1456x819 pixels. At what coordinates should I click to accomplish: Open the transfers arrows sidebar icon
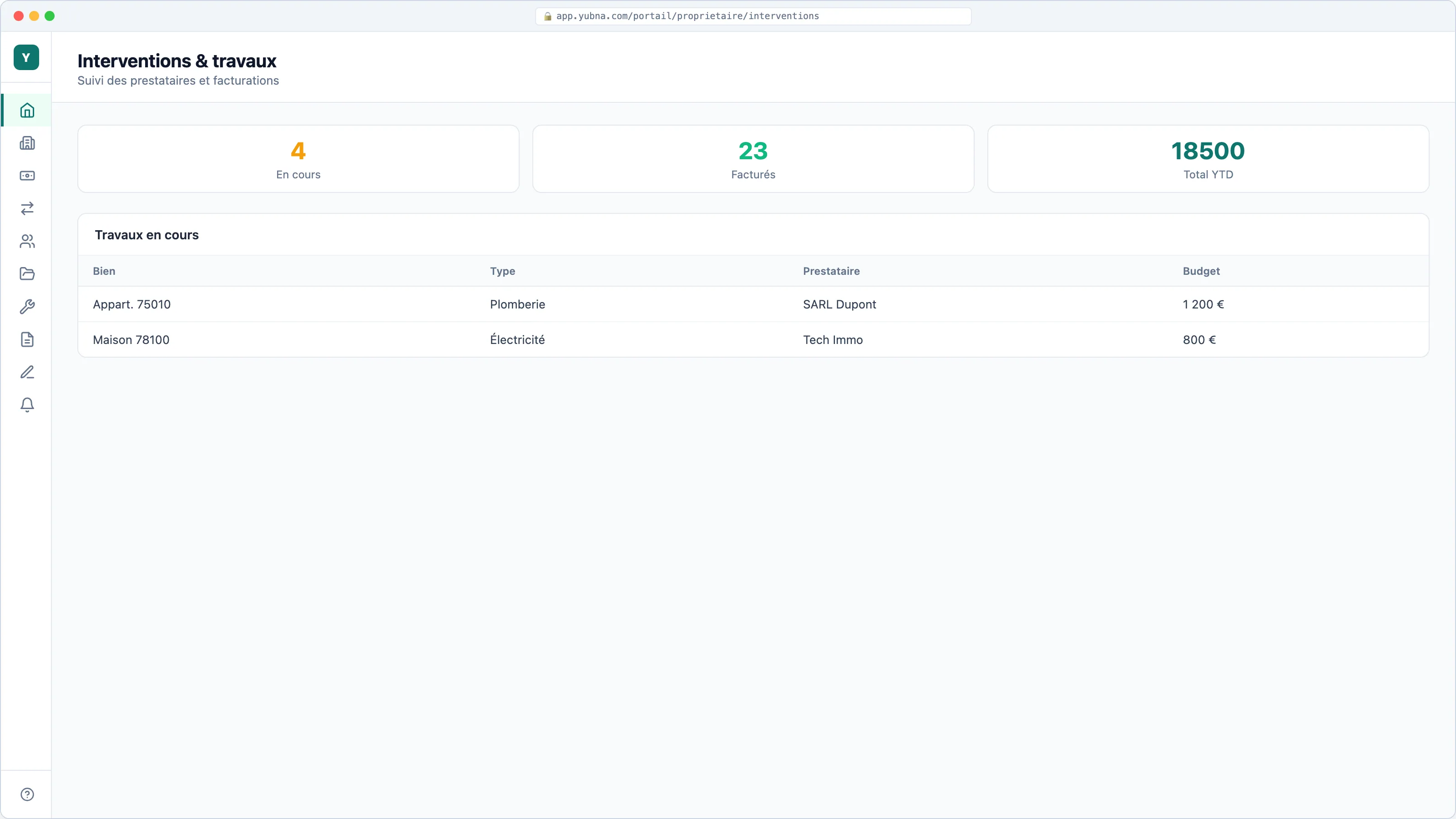click(27, 208)
